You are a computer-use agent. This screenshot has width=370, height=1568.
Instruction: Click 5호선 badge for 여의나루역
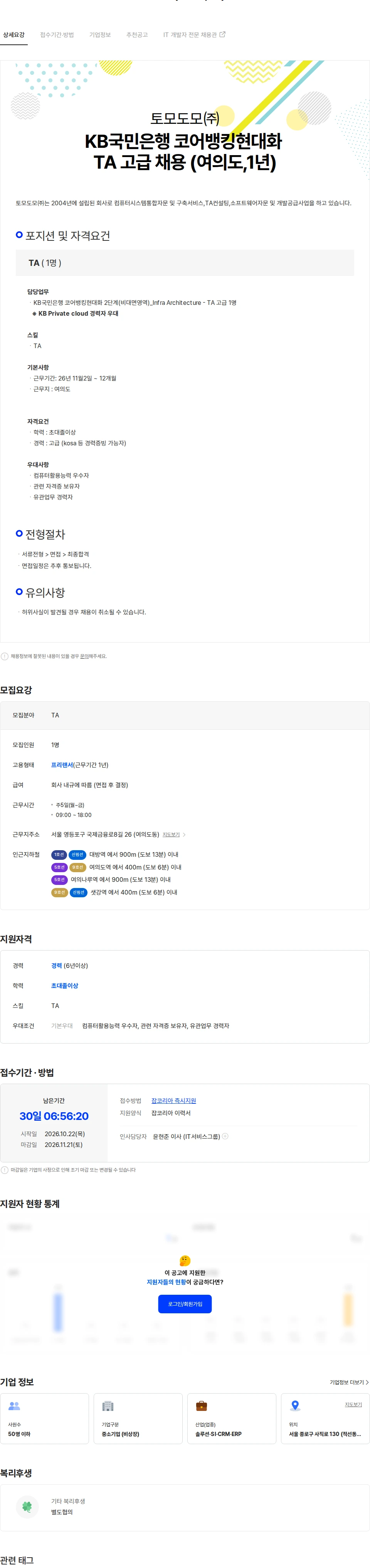pyautogui.click(x=59, y=880)
